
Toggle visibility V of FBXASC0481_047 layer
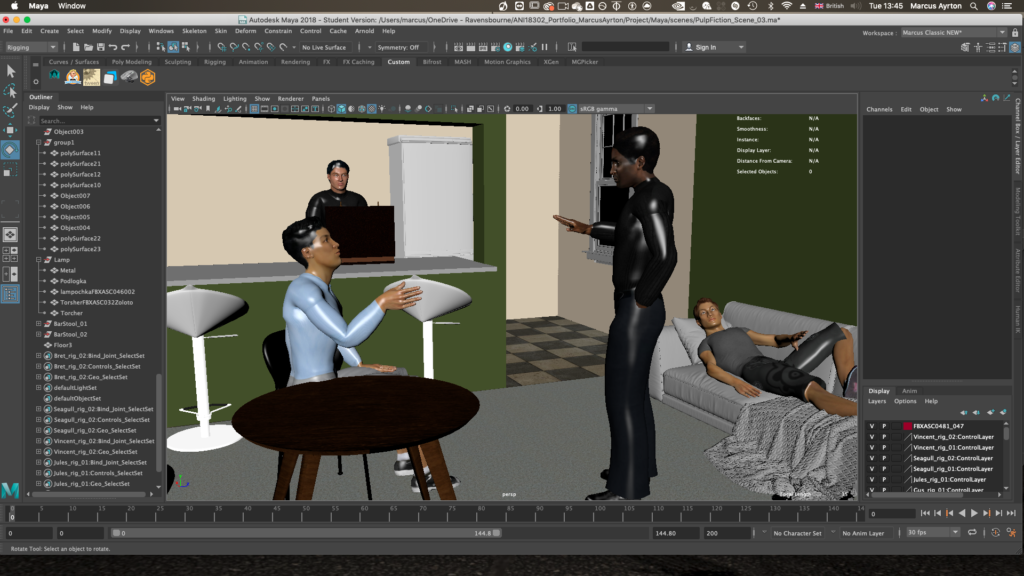[871, 426]
